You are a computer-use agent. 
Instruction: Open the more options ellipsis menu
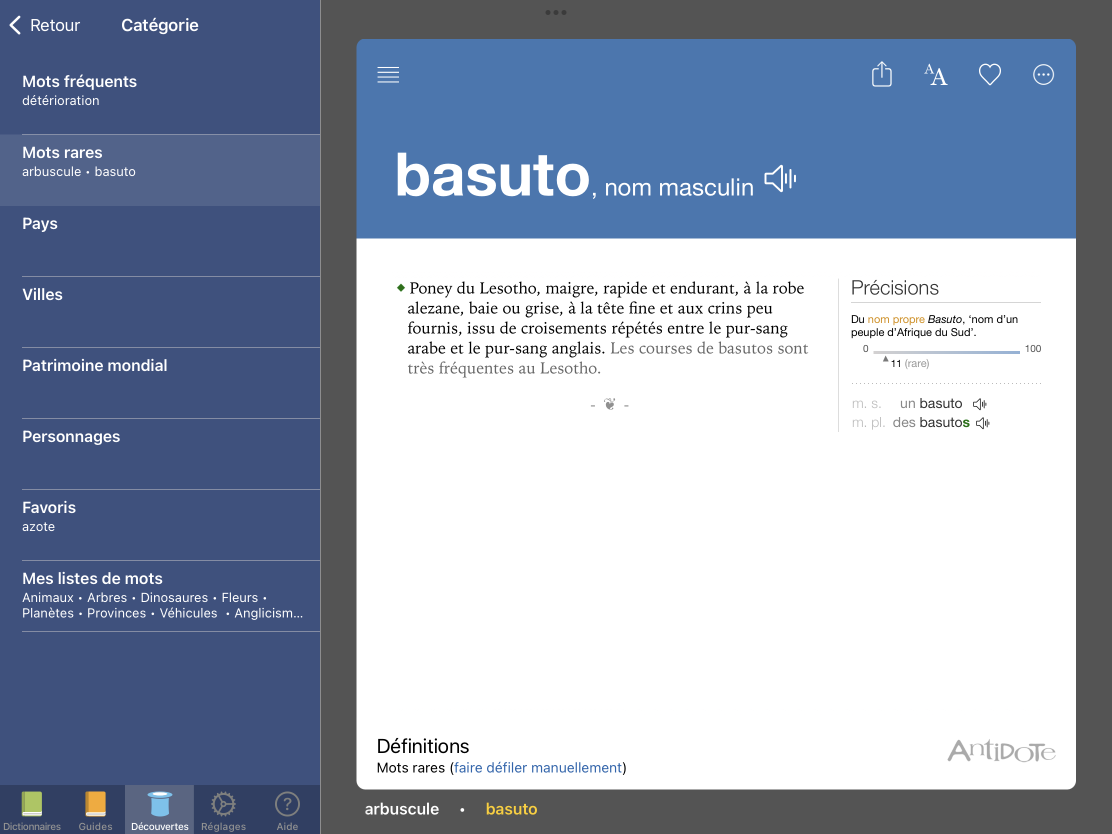pos(1043,75)
